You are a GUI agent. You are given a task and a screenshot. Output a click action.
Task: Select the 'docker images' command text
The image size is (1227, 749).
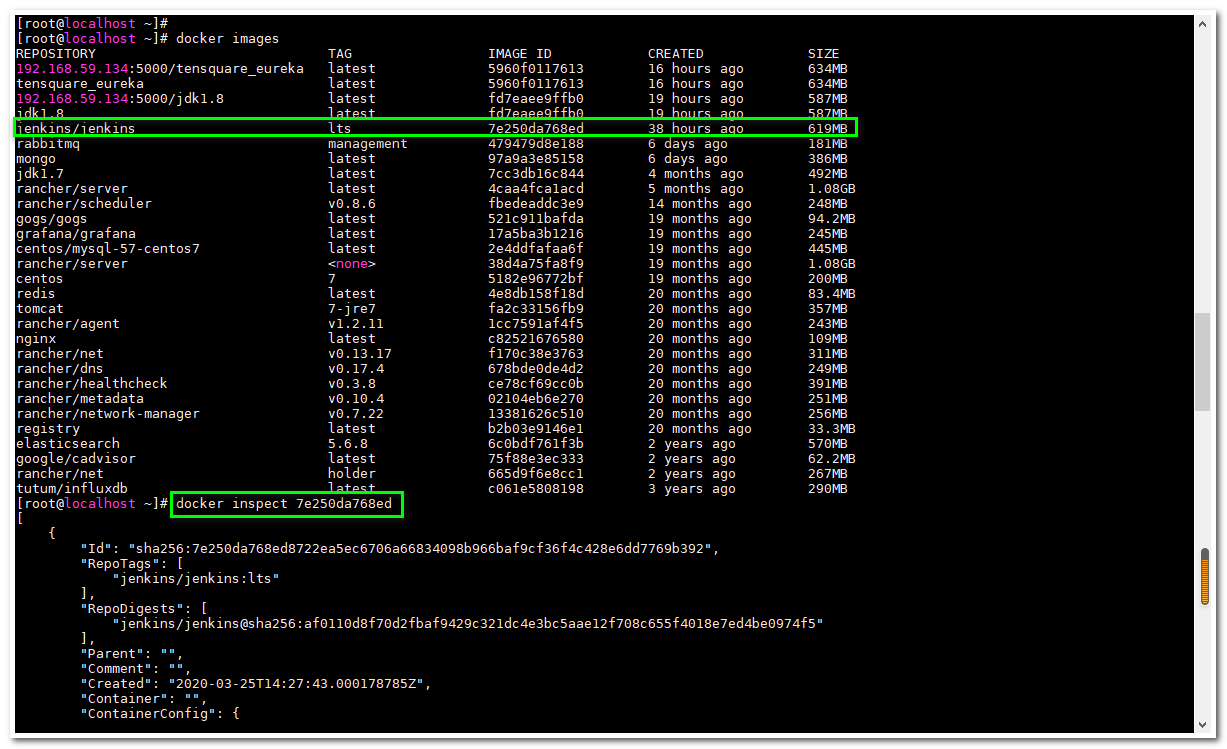tap(227, 38)
